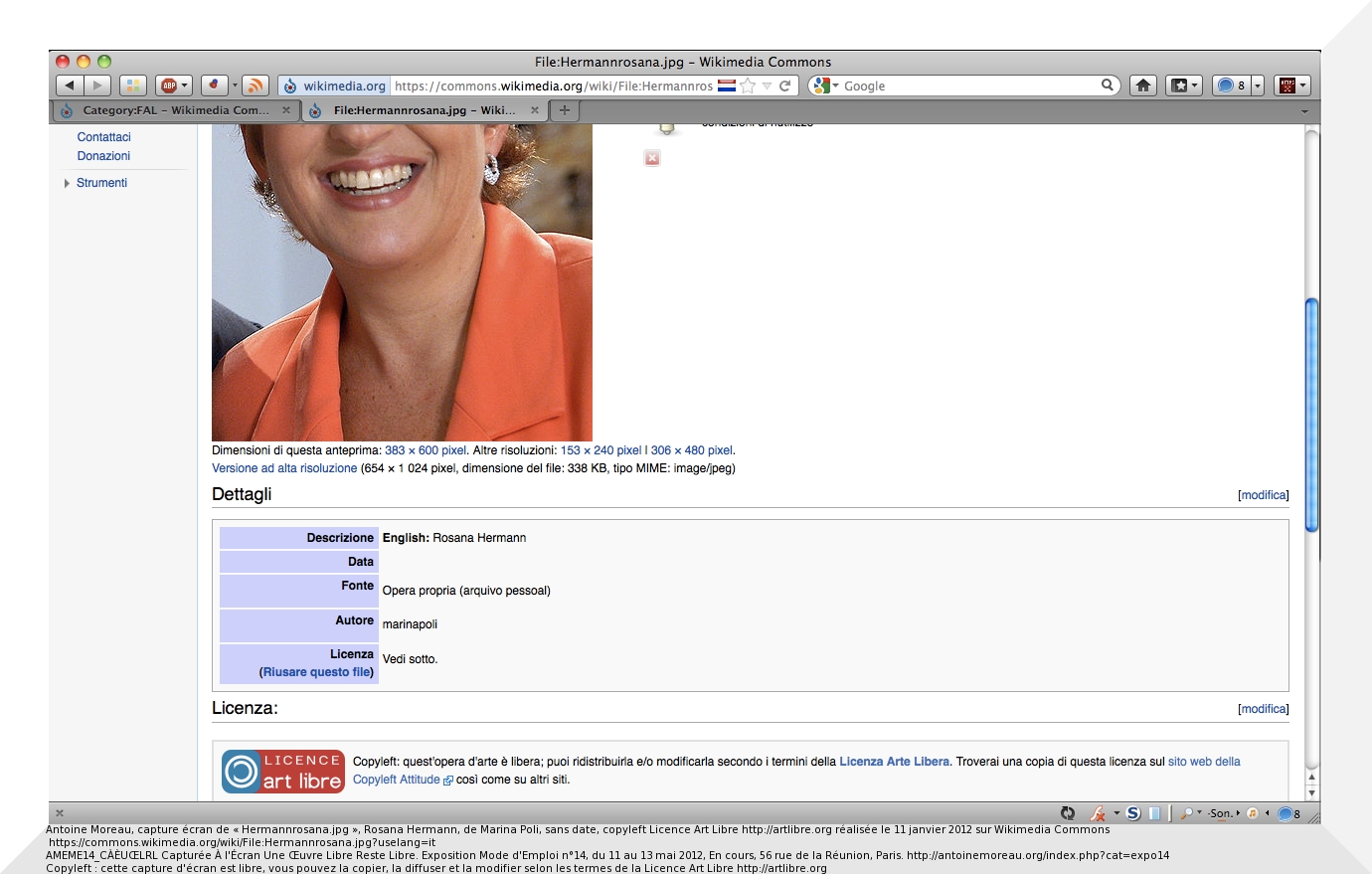Open the list all tabs dropdown arrow
The width and height of the screenshot is (1372, 874).
(x=1304, y=111)
